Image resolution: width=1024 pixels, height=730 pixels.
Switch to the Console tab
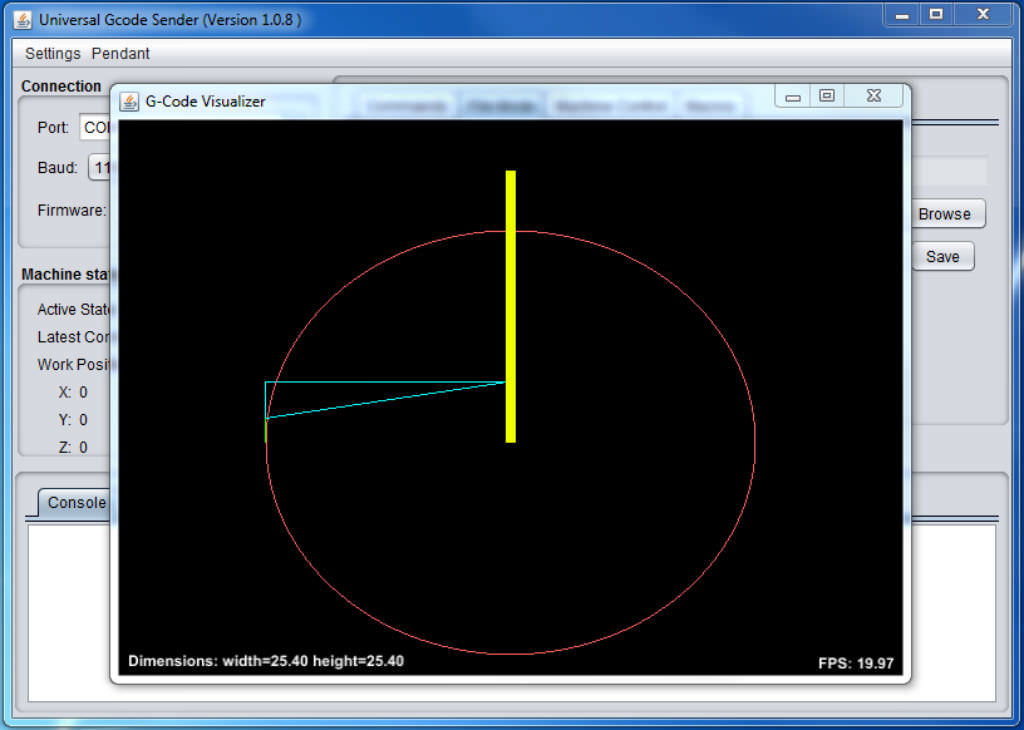click(x=76, y=502)
